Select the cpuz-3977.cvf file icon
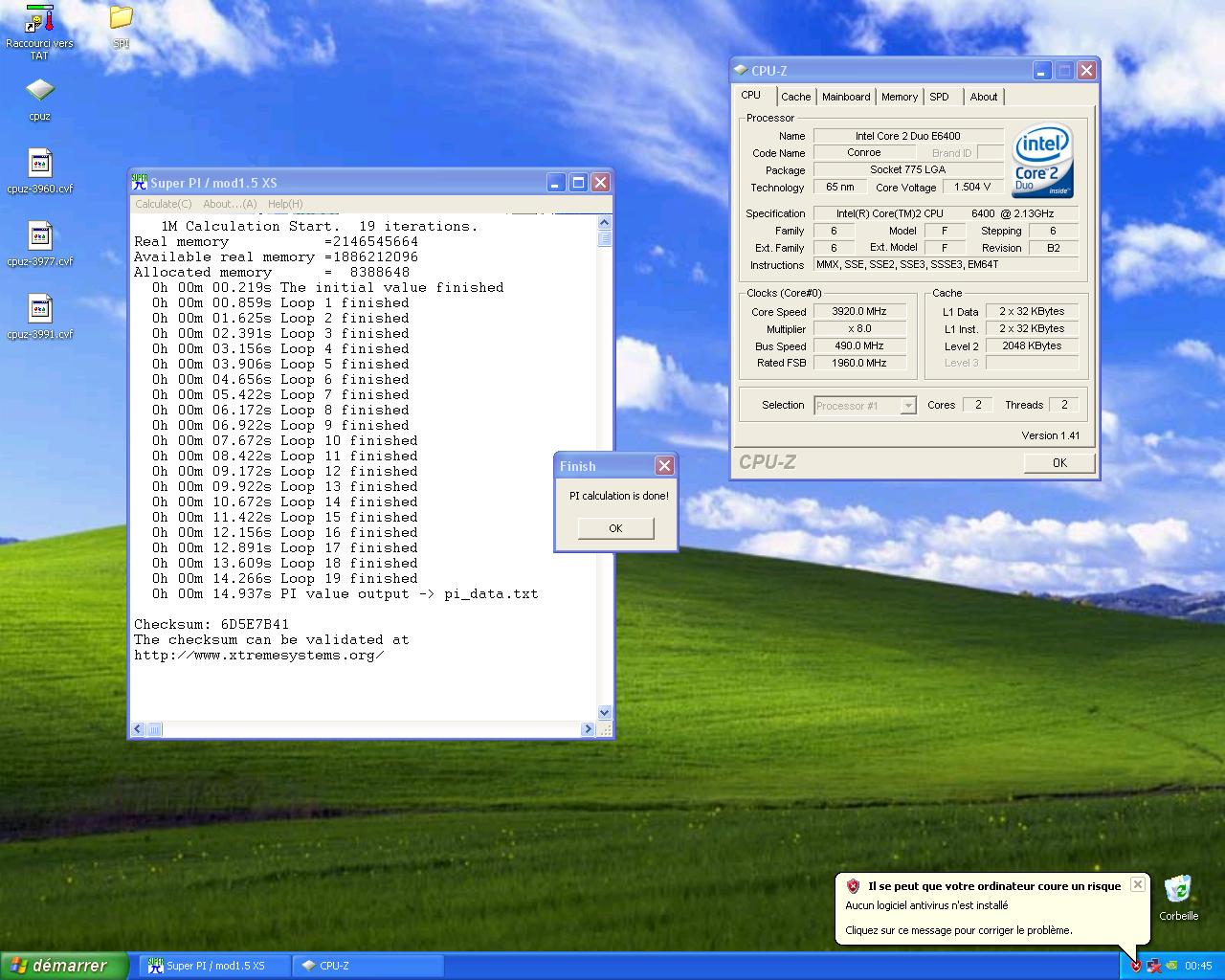 (x=39, y=244)
